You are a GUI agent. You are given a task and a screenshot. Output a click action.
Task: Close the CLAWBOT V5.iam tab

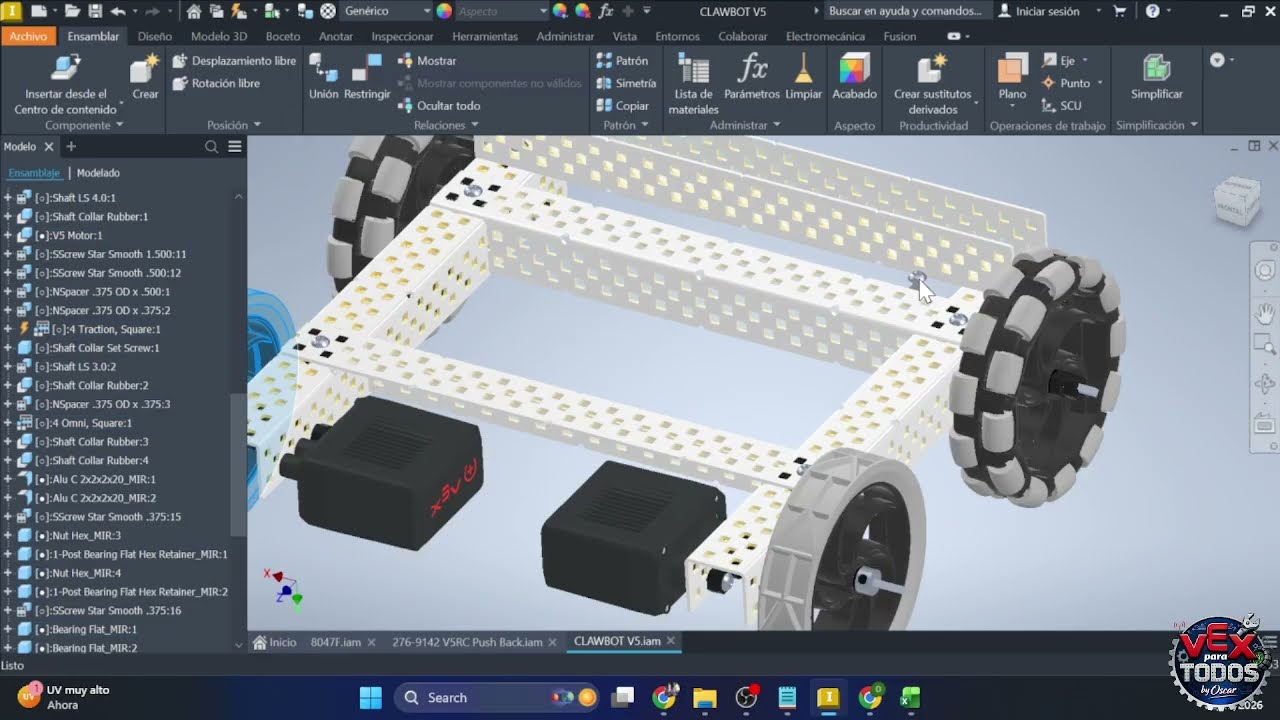(x=671, y=641)
